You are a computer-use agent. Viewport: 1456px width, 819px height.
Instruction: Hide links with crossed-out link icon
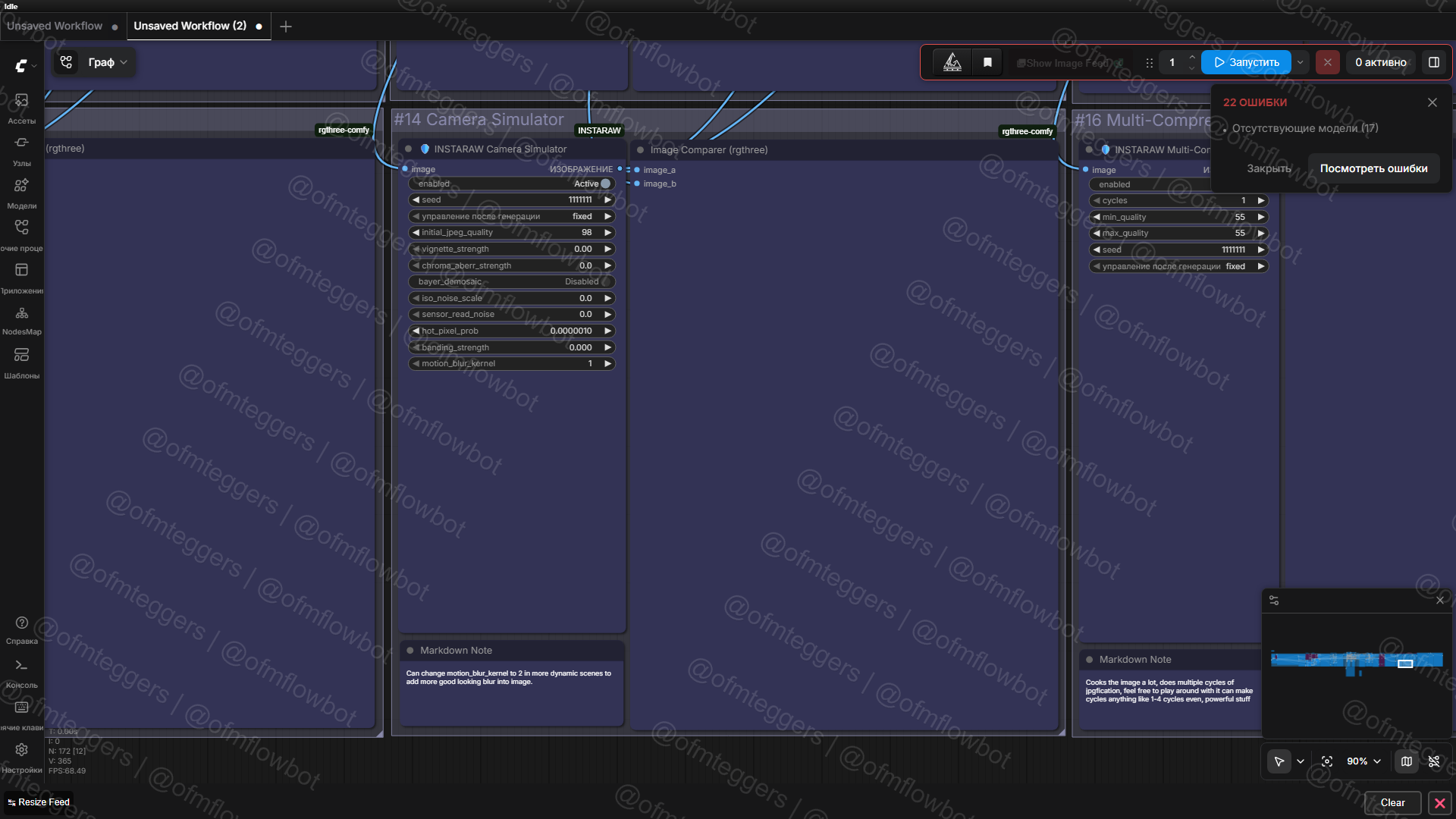tap(1434, 761)
